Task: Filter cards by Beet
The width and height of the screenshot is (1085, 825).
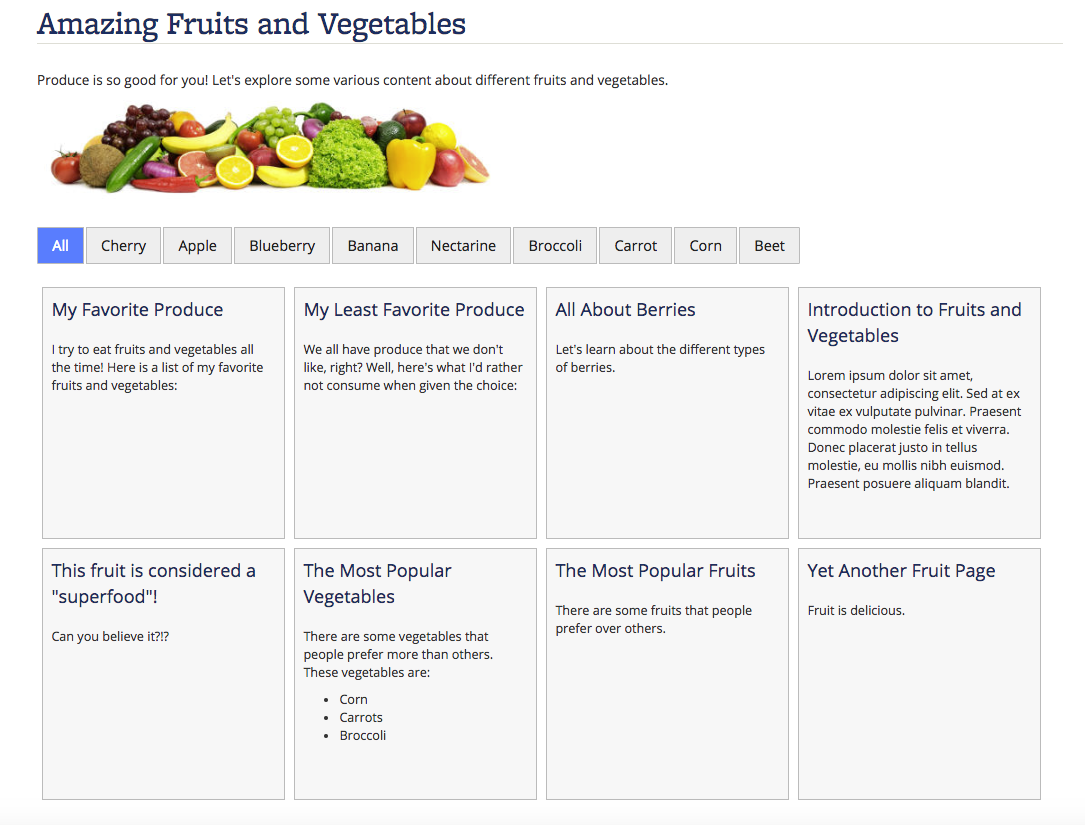Action: (769, 246)
